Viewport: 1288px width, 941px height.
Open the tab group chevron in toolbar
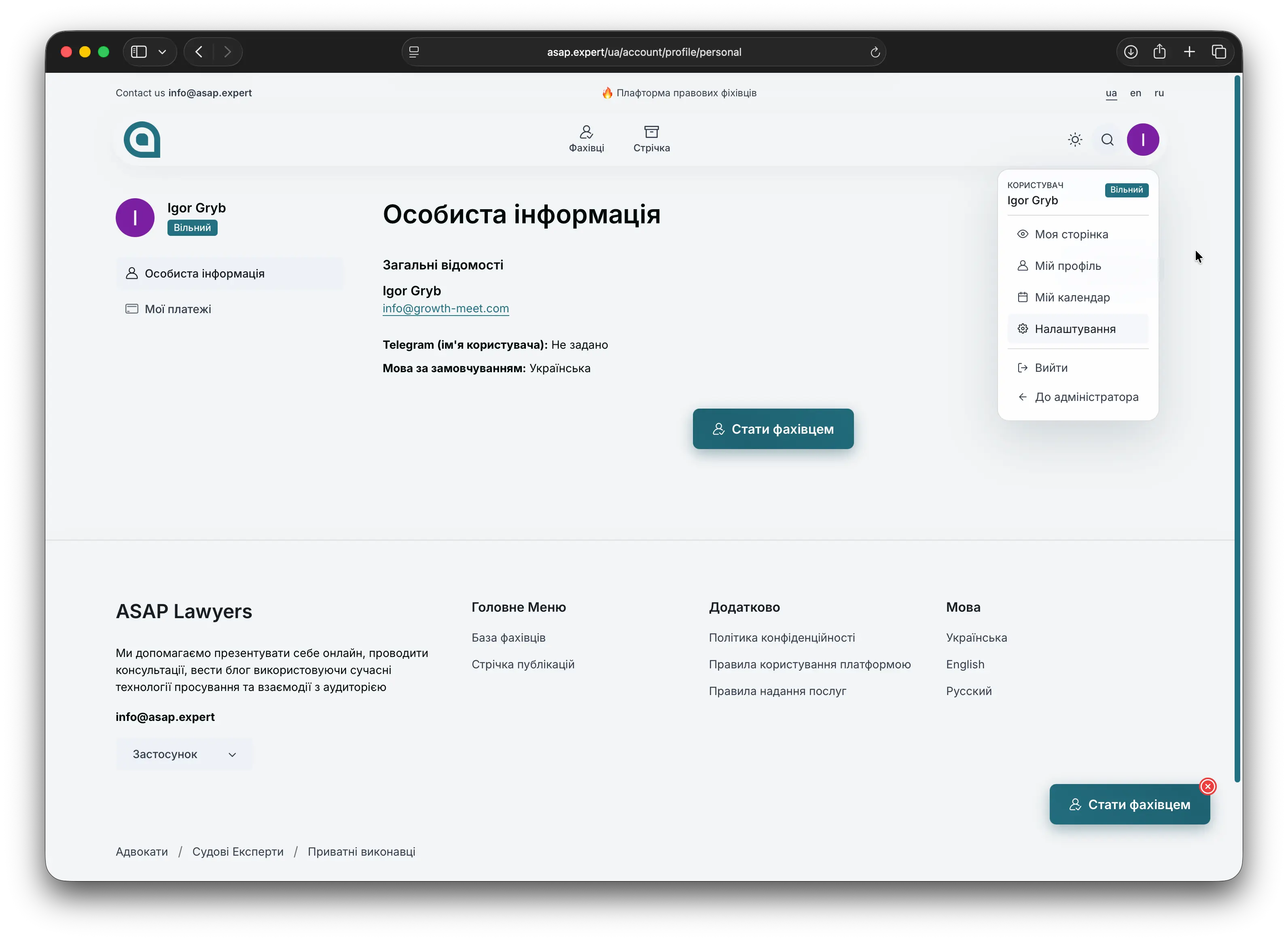click(x=163, y=51)
